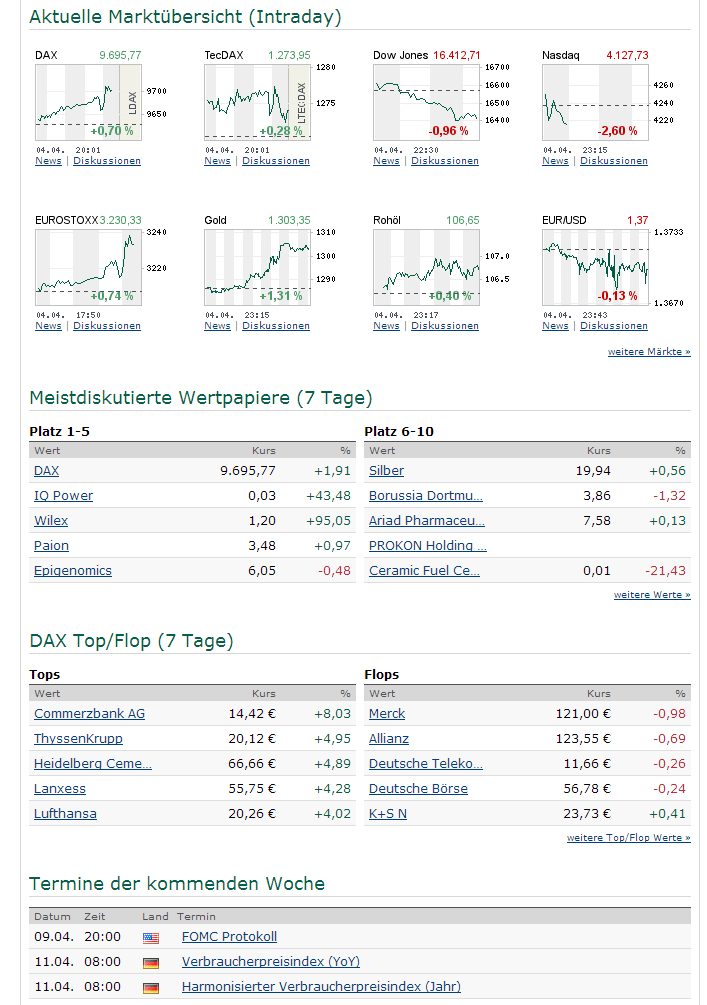Open Paion security link
Screen dimensions: 707x1005
(x=51, y=545)
